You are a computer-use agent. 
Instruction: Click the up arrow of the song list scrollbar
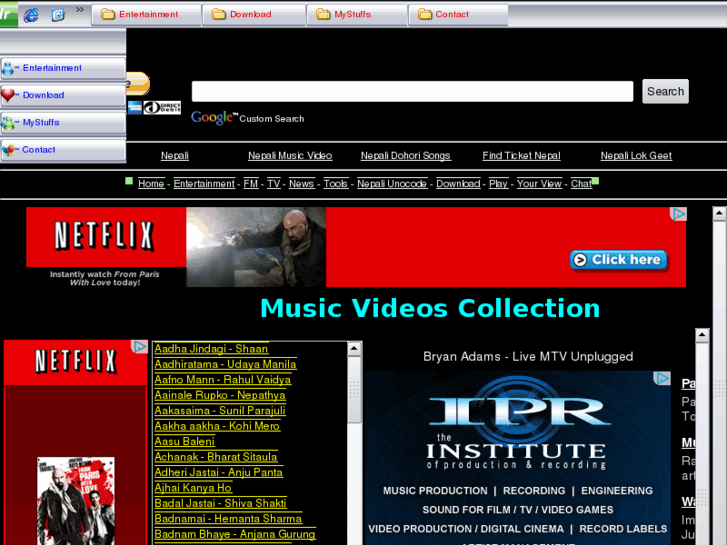(x=354, y=349)
